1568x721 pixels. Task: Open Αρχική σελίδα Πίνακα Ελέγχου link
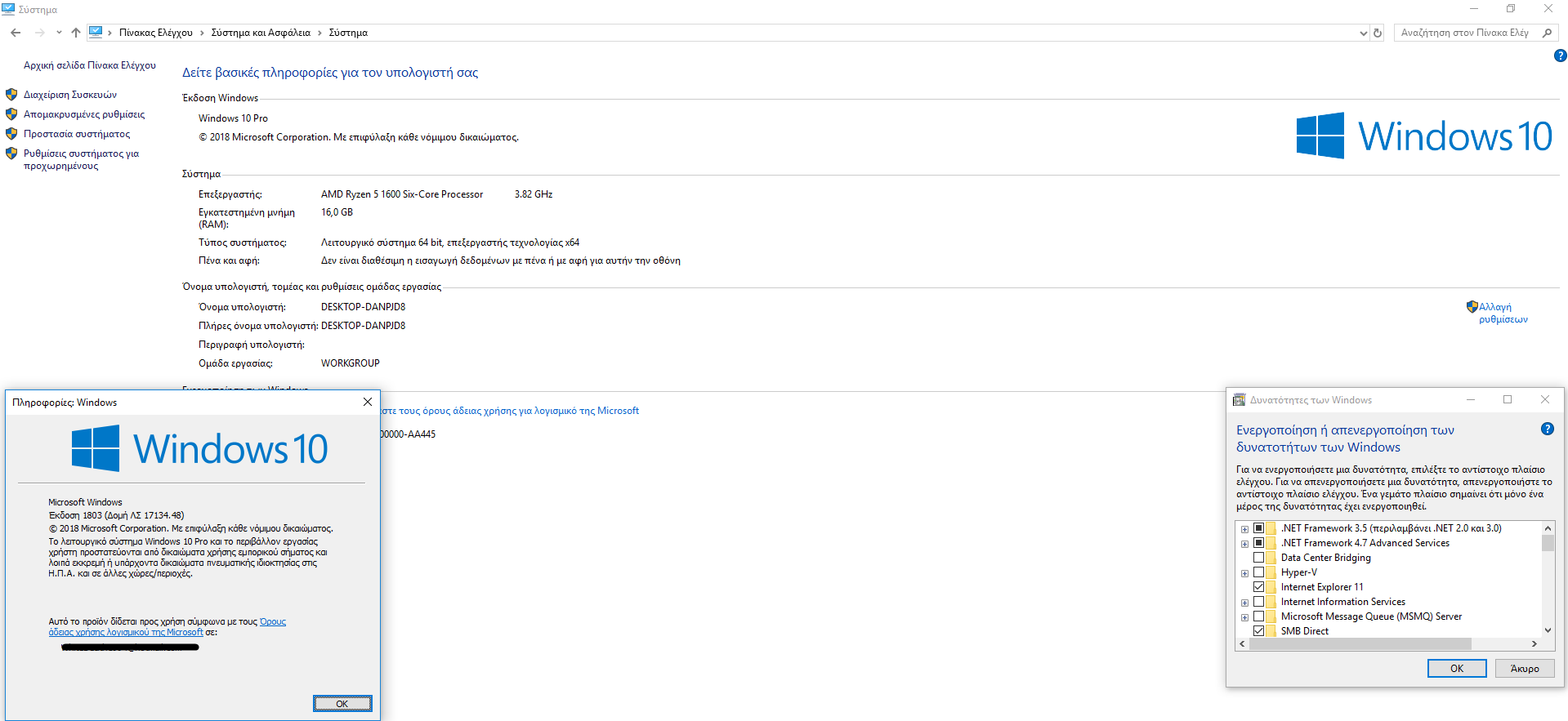(90, 65)
